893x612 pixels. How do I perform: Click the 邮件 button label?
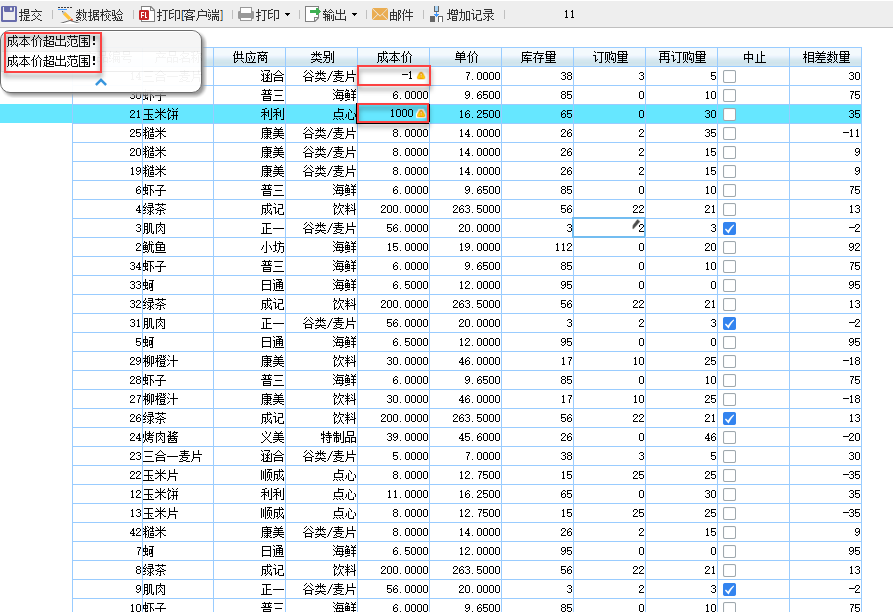tap(401, 15)
